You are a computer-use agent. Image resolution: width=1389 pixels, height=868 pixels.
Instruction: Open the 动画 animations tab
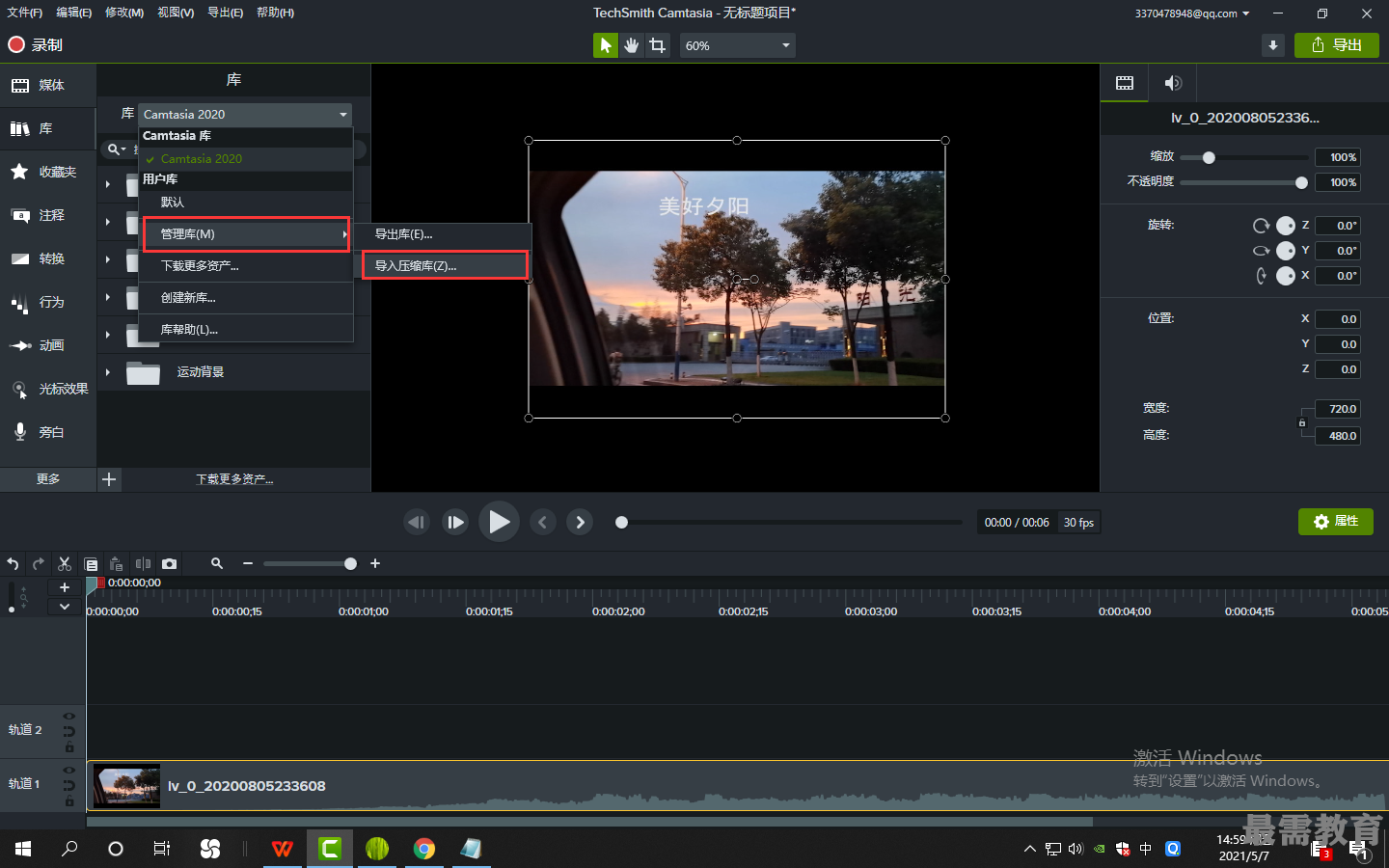coord(48,345)
